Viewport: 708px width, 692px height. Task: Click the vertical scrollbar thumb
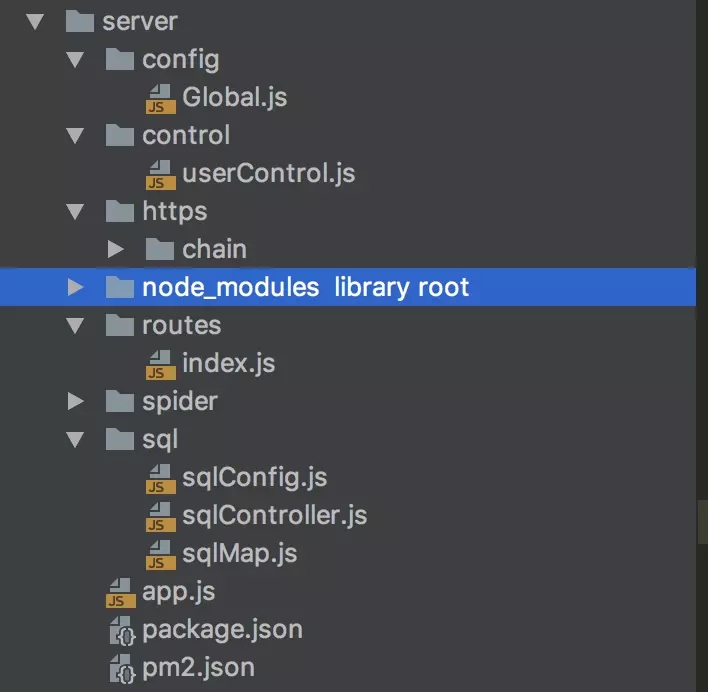(703, 522)
